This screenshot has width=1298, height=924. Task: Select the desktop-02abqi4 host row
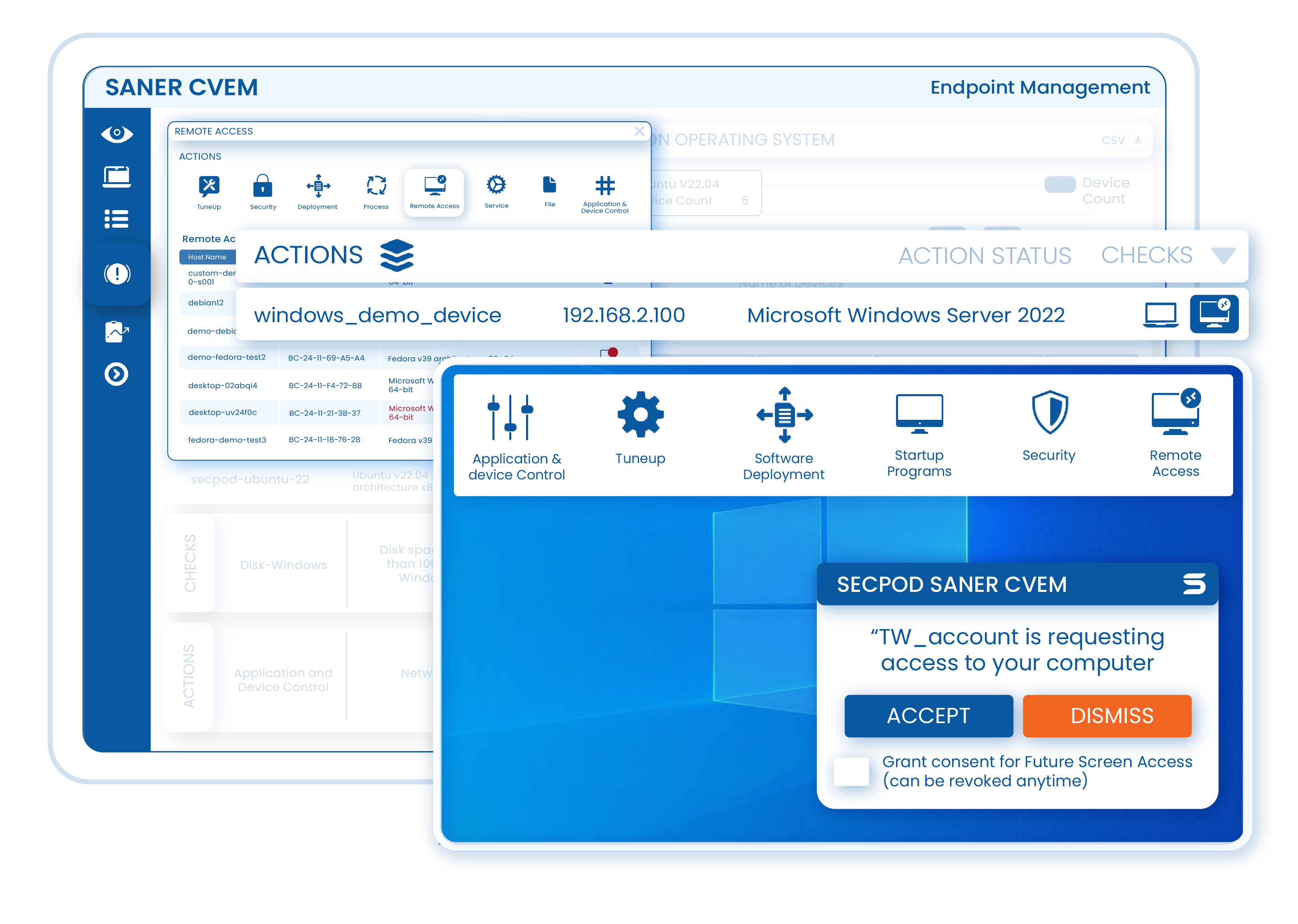[223, 385]
